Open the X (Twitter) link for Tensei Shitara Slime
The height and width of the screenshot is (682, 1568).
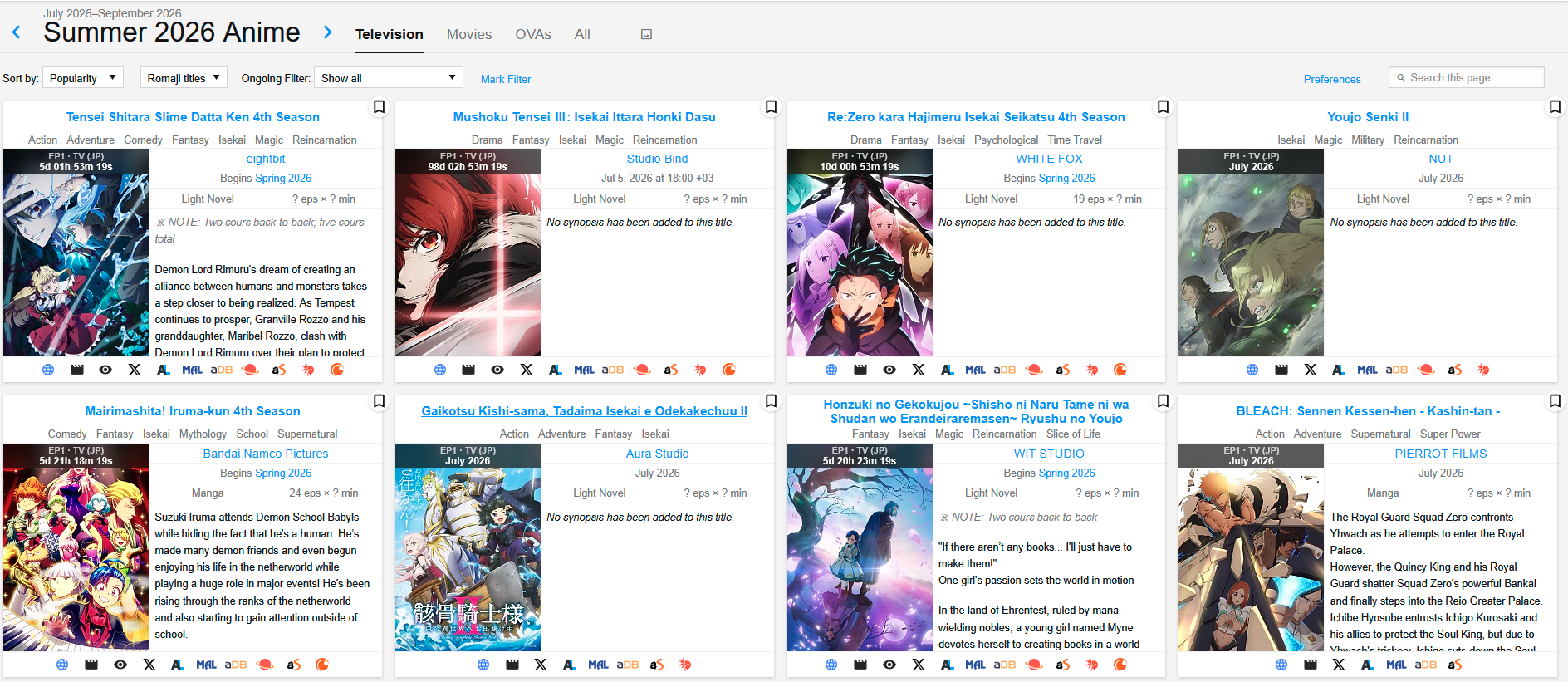click(135, 370)
